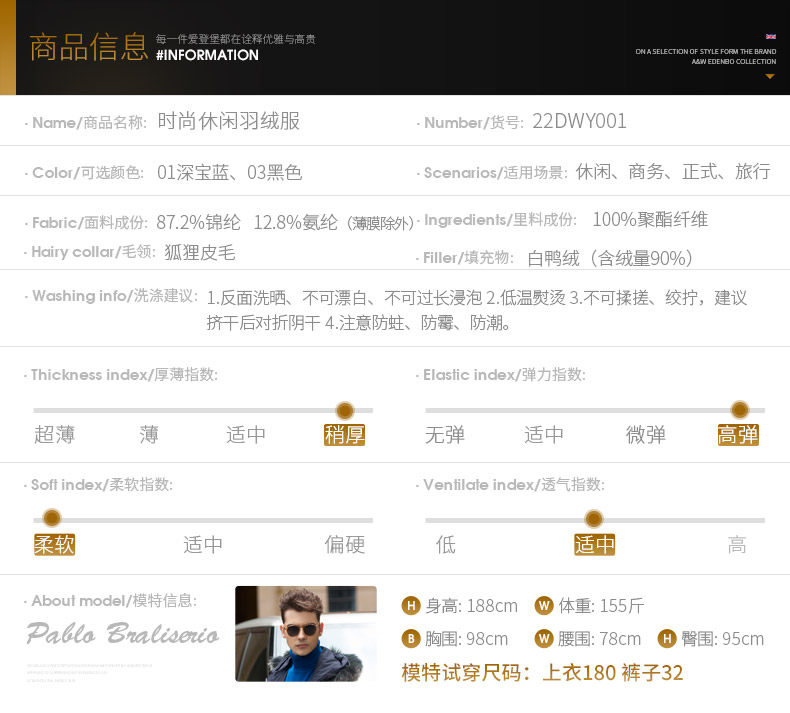Click the Thickness index/厚薄指数 label
This screenshot has width=790, height=713.
tap(124, 374)
